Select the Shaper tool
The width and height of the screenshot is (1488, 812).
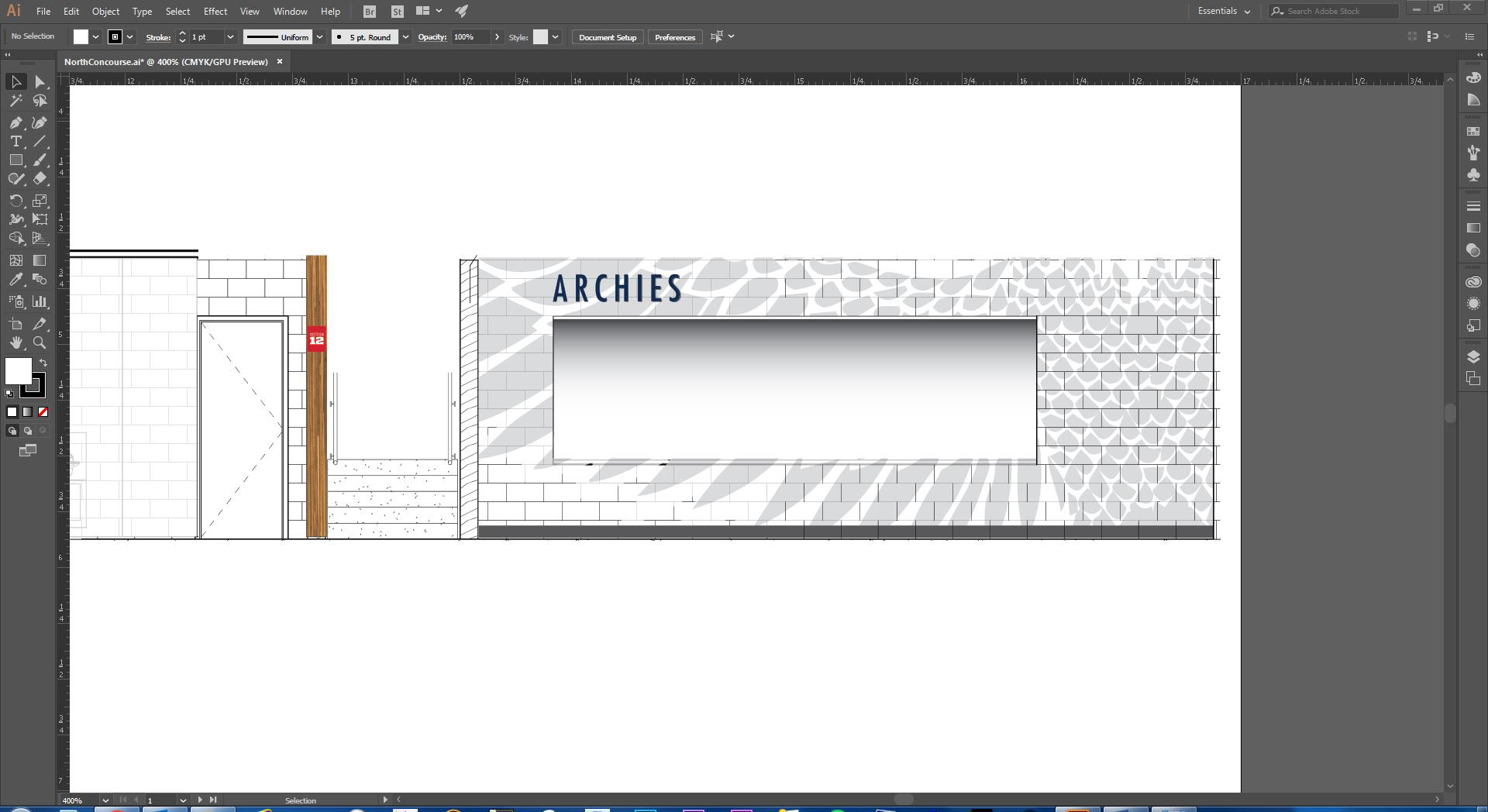[x=15, y=178]
